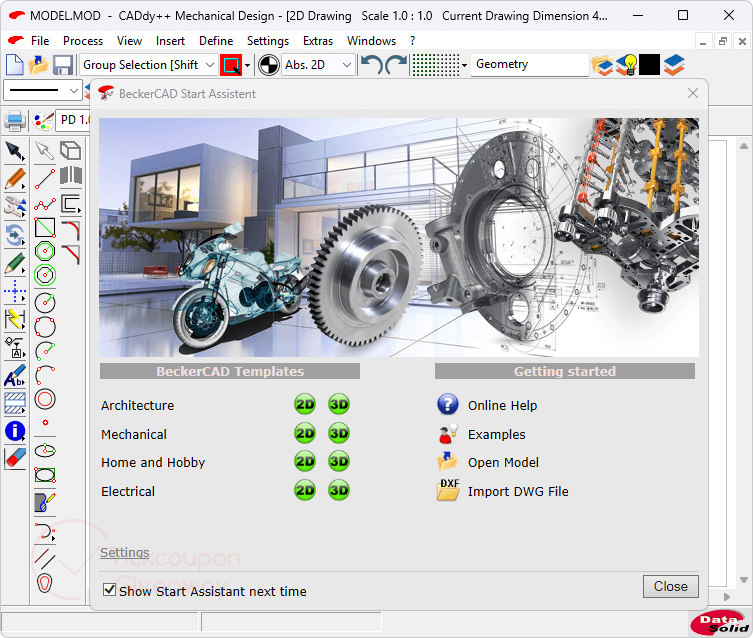Image resolution: width=753 pixels, height=638 pixels.
Task: Choose Home and Hobby 2D template
Action: 305,461
